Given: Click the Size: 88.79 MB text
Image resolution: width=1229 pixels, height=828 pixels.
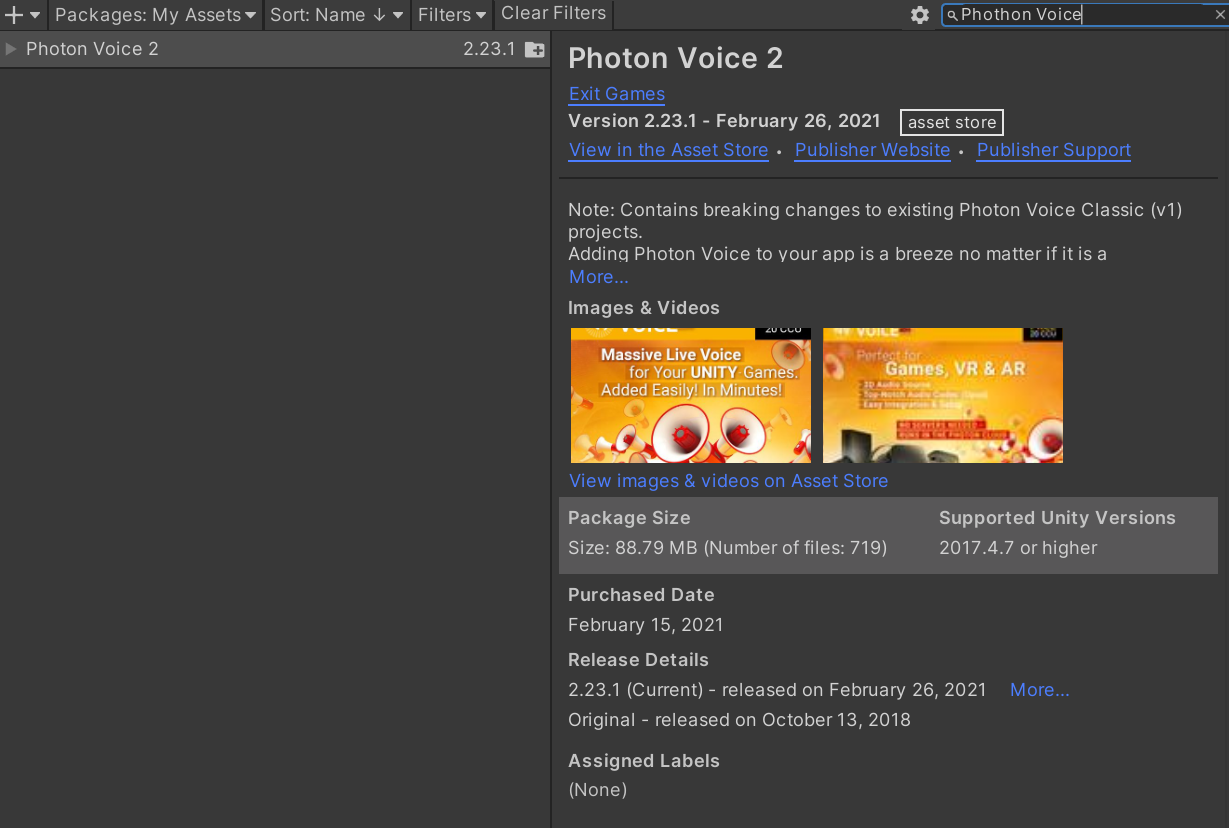Looking at the screenshot, I should coord(727,548).
